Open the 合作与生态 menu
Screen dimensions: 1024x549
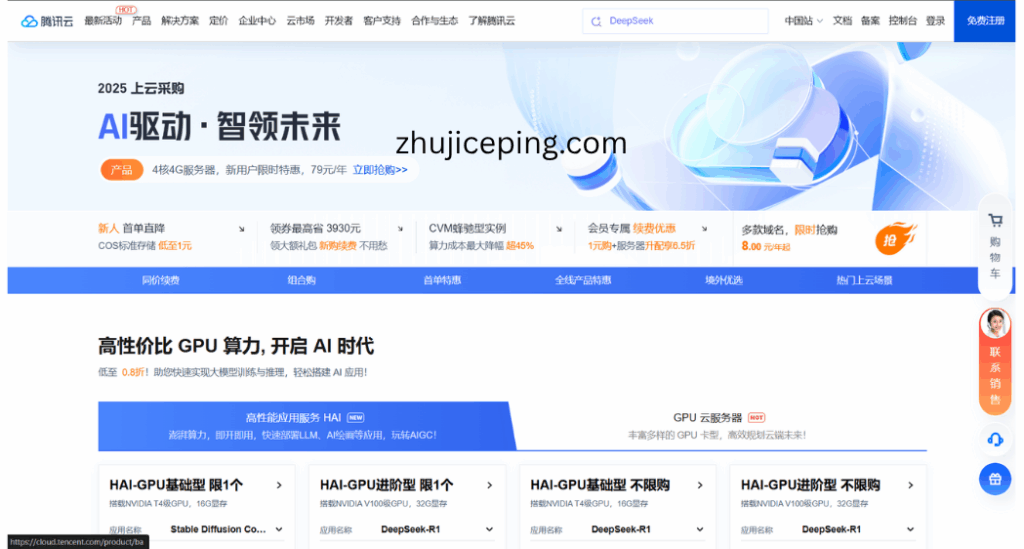tap(434, 21)
